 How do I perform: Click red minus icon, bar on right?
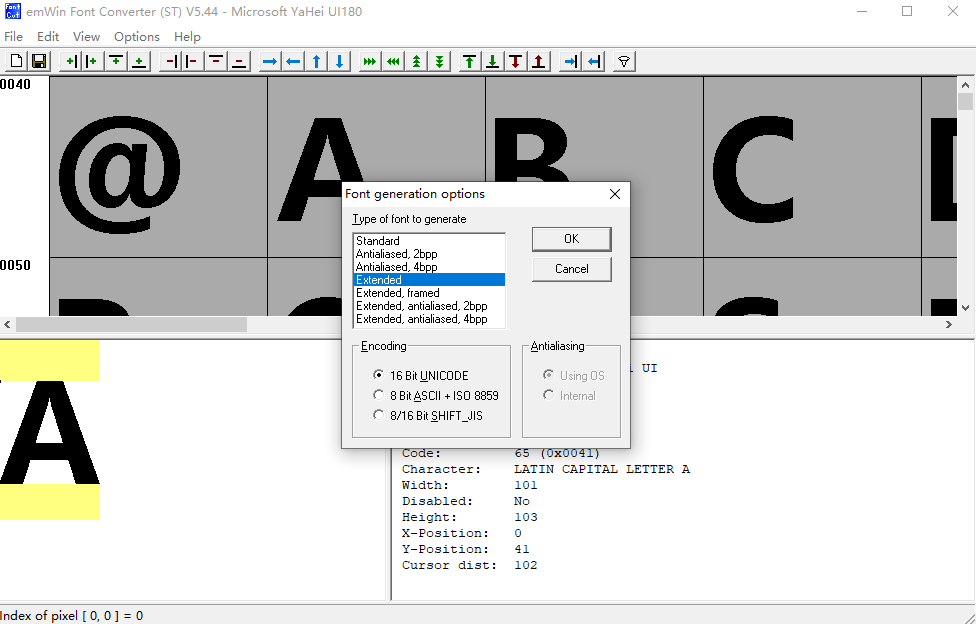[171, 61]
